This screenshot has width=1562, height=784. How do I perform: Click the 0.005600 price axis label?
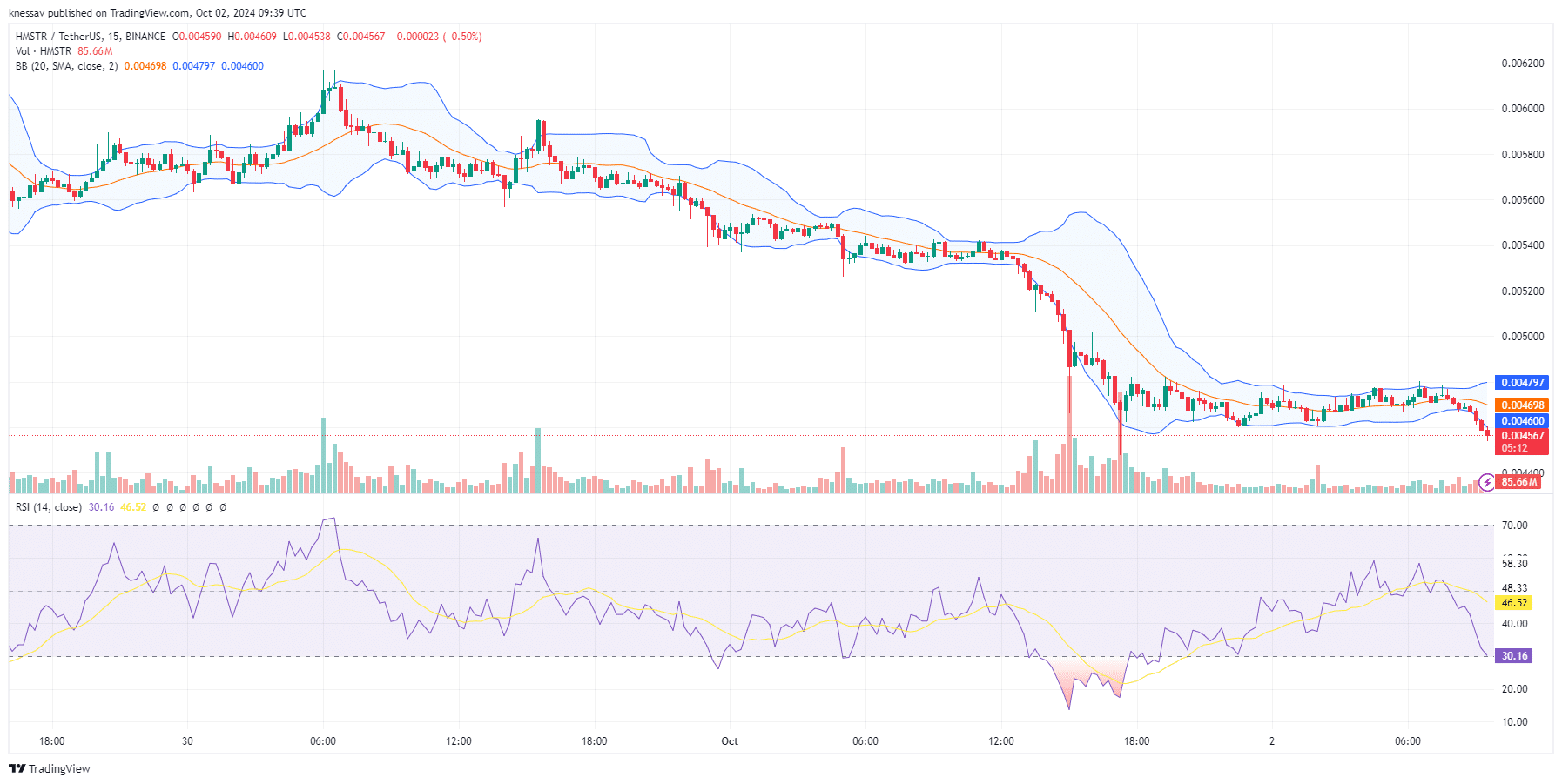(1523, 200)
